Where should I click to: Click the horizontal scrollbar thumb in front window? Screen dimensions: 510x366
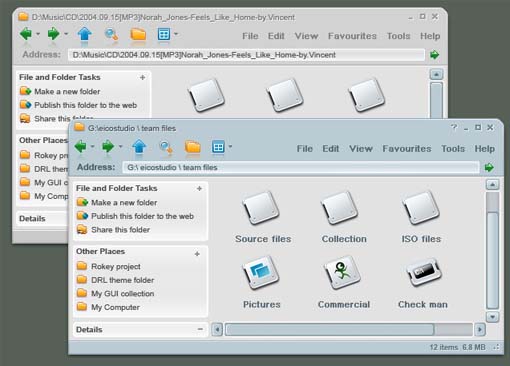329,330
